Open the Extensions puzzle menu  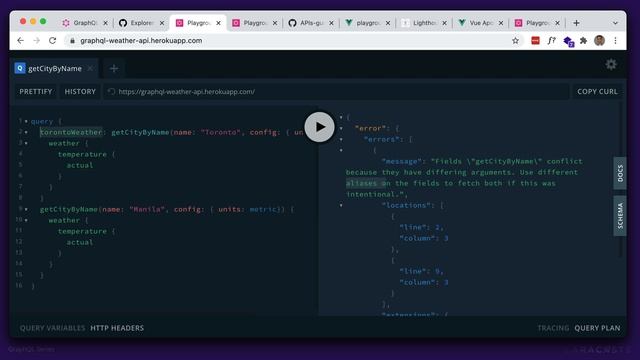tap(584, 40)
